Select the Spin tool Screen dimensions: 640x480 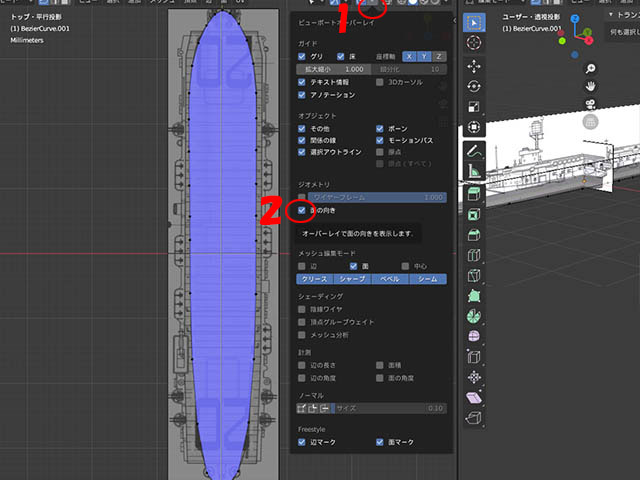point(474,316)
